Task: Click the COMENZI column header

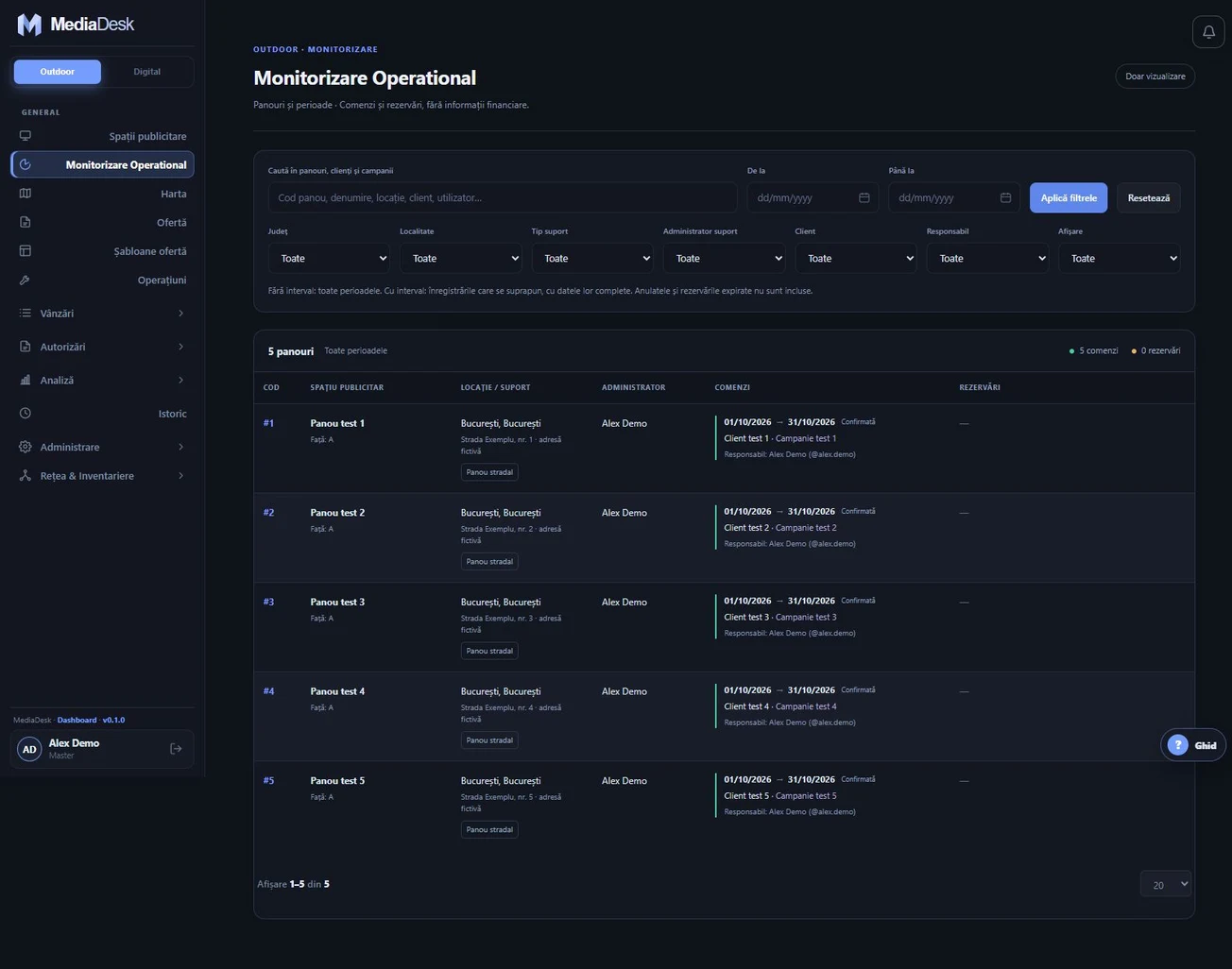Action: pyautogui.click(x=732, y=387)
